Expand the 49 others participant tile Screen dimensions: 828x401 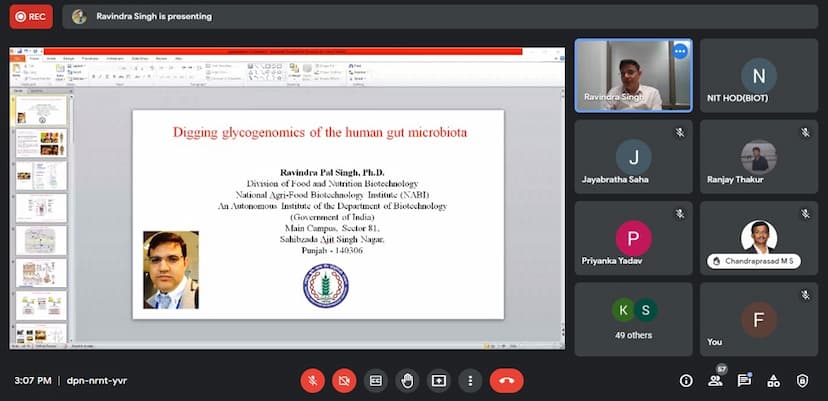point(633,318)
